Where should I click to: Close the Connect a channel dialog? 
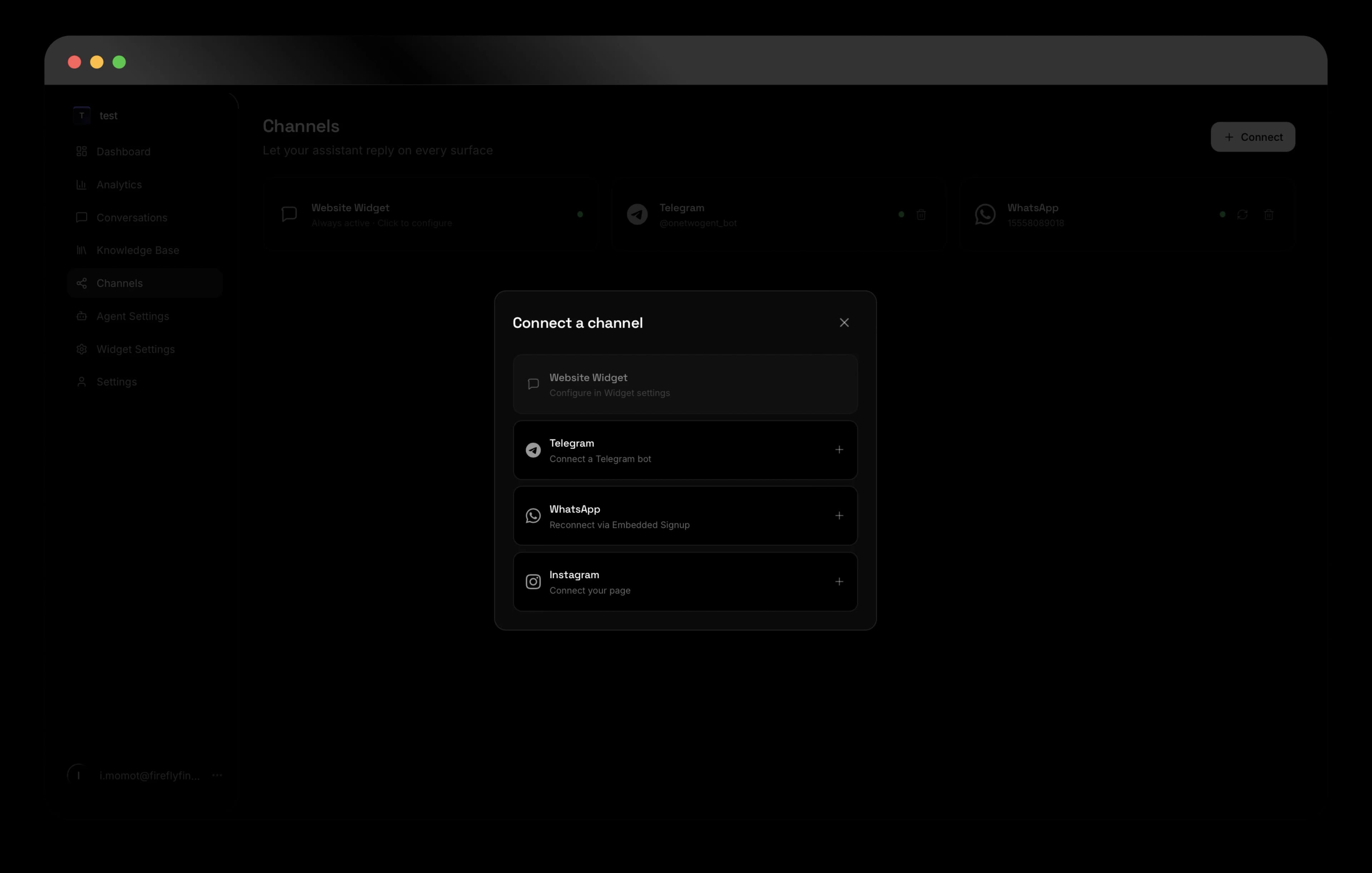click(844, 323)
